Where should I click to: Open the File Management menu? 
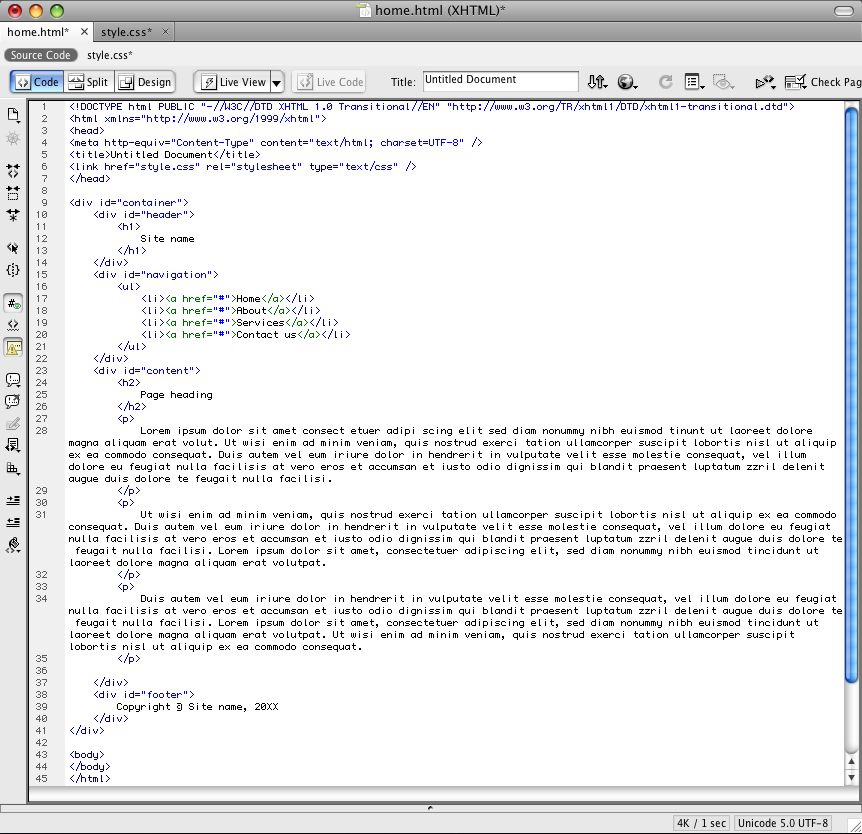coord(598,82)
